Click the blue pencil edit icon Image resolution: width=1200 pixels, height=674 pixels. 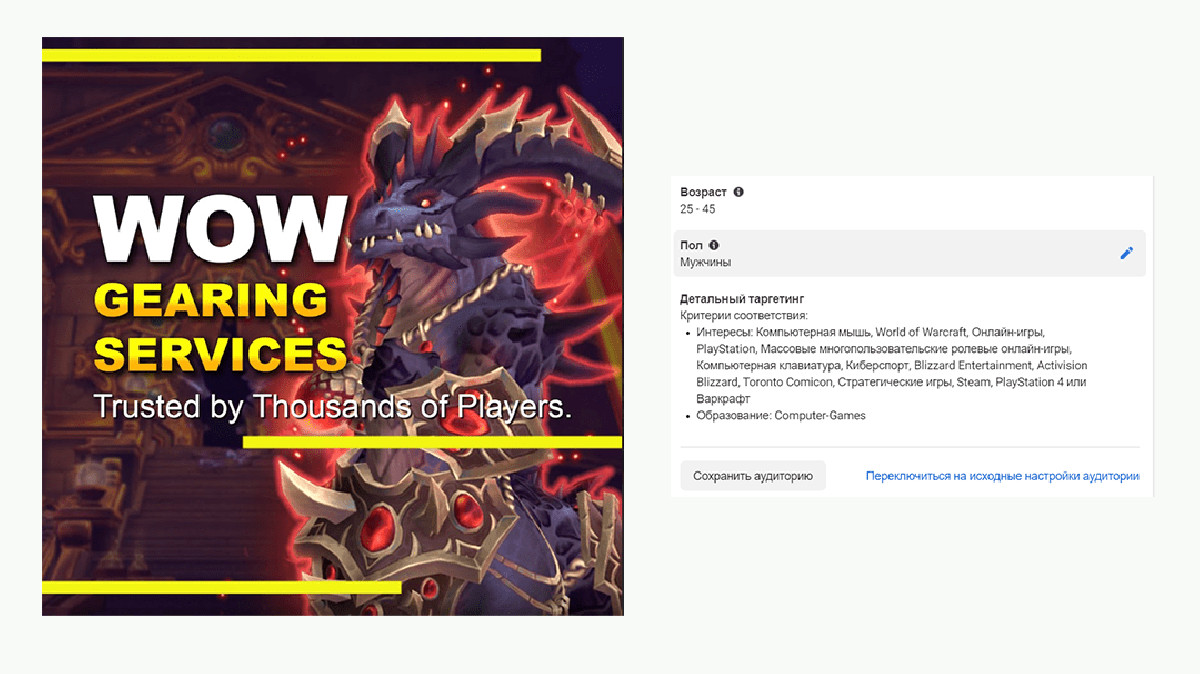[x=1126, y=253]
